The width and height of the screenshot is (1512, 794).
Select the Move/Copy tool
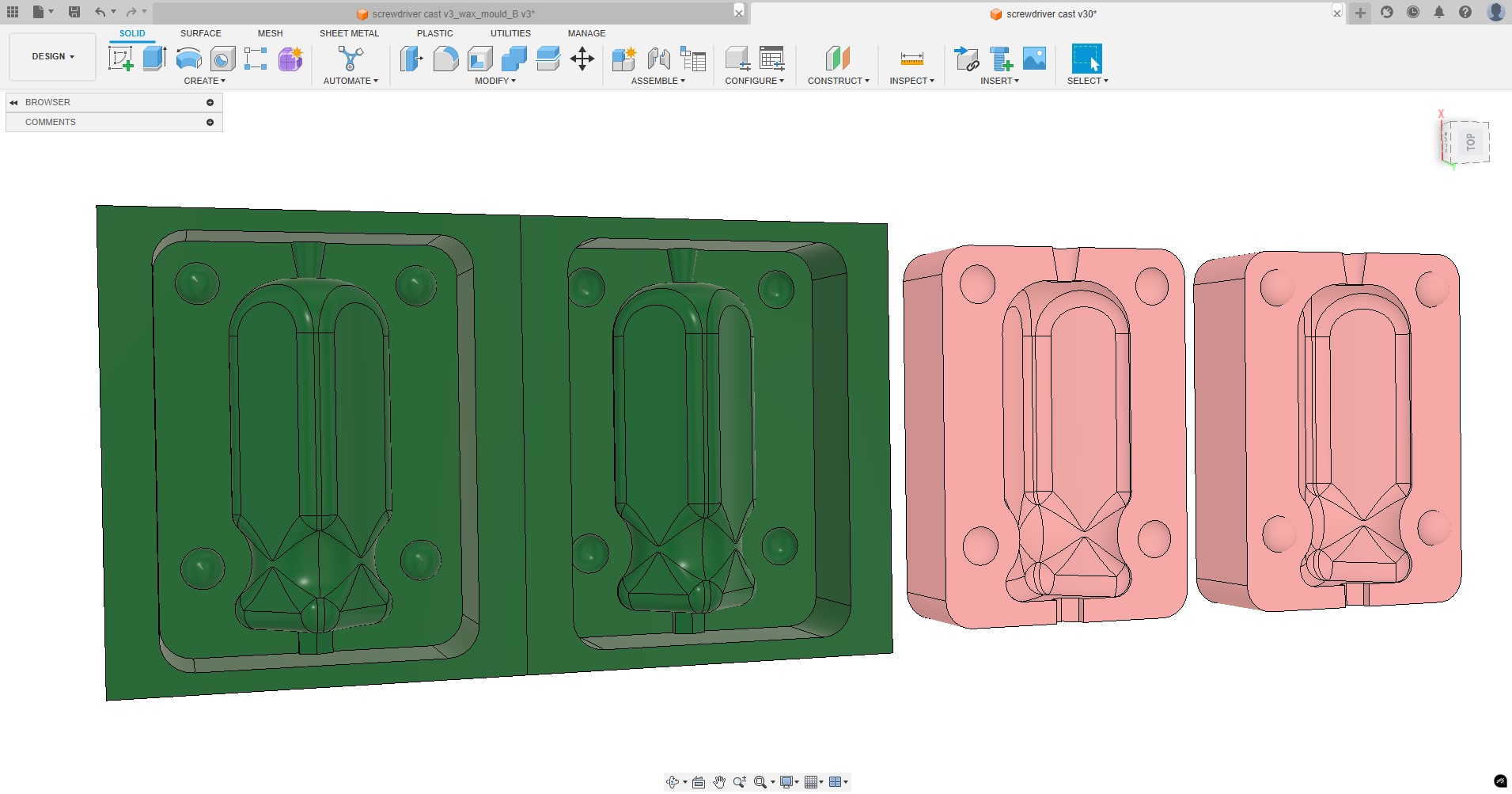[x=582, y=59]
